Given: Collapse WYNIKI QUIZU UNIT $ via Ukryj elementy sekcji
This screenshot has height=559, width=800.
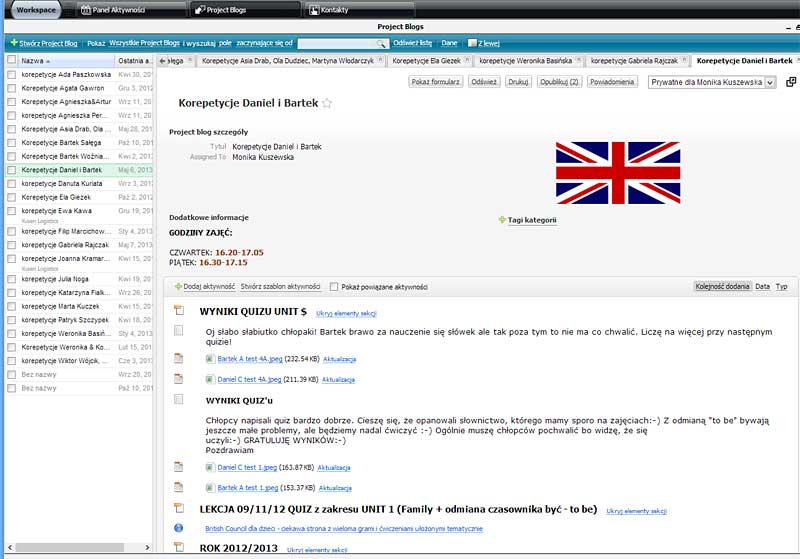Looking at the screenshot, I should pyautogui.click(x=346, y=313).
